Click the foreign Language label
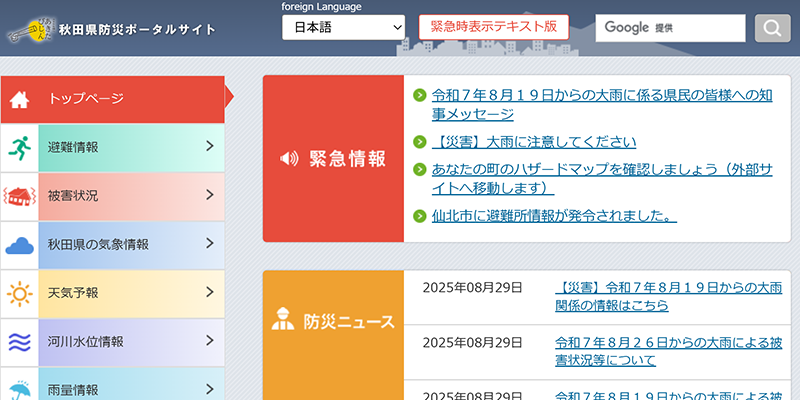The width and height of the screenshot is (800, 400). (x=321, y=7)
